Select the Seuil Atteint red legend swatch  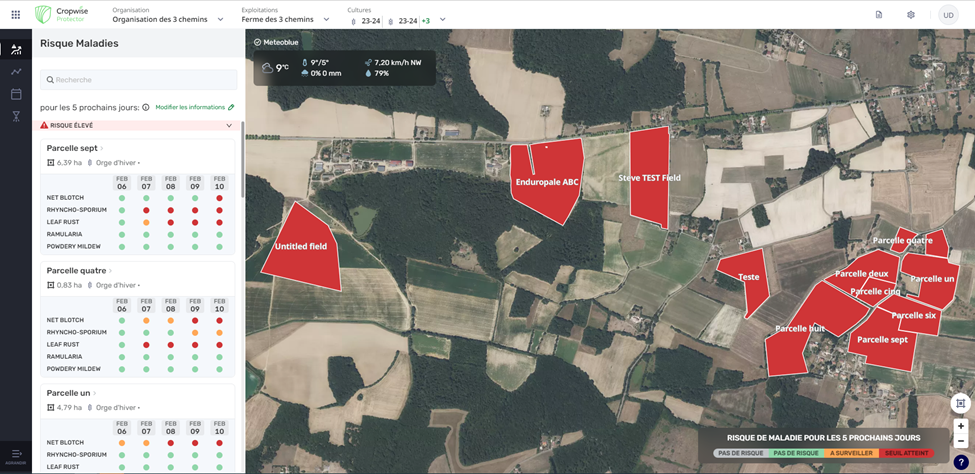pyautogui.click(x=906, y=453)
